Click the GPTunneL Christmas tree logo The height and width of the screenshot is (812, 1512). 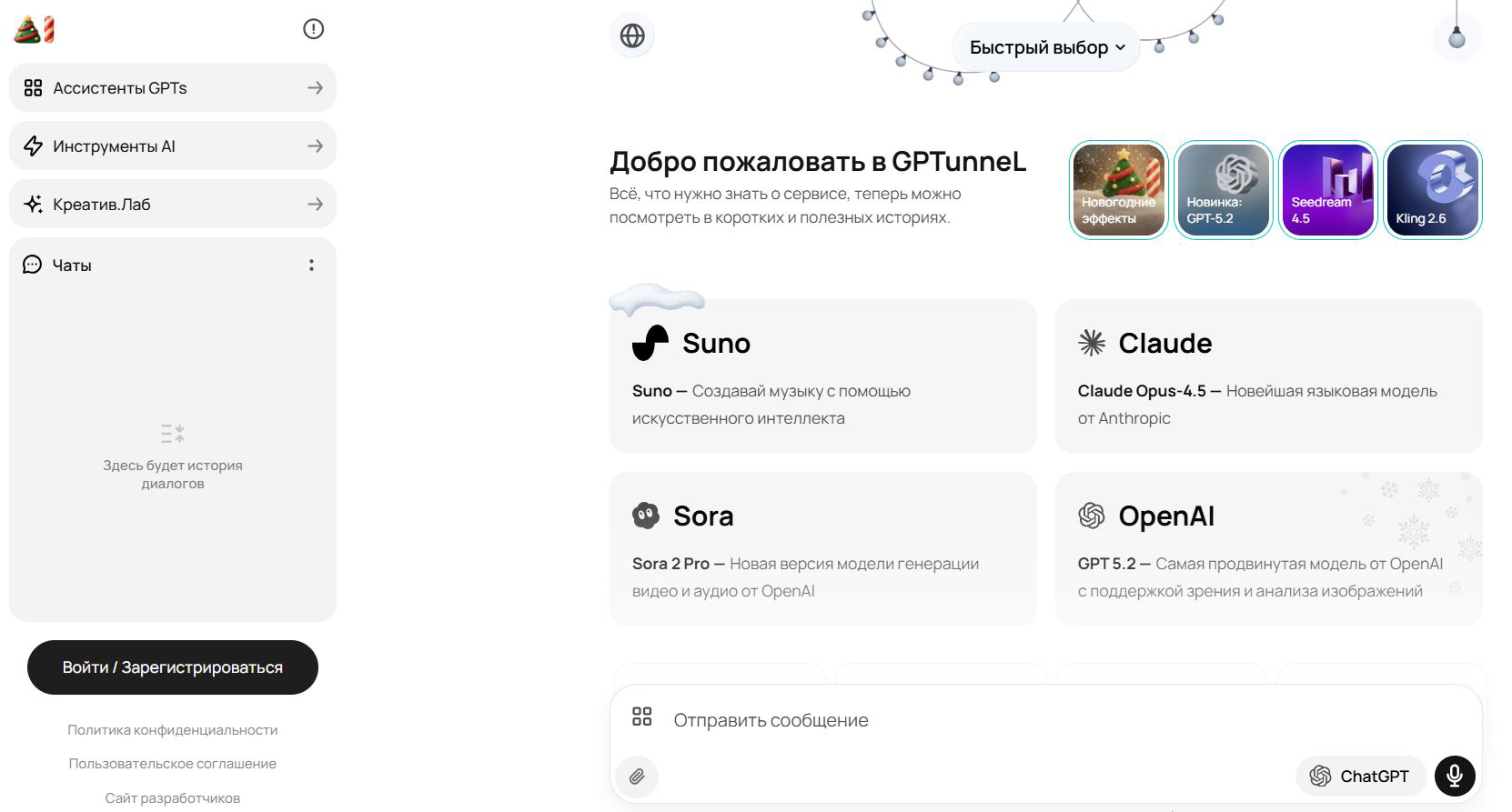click(x=35, y=29)
